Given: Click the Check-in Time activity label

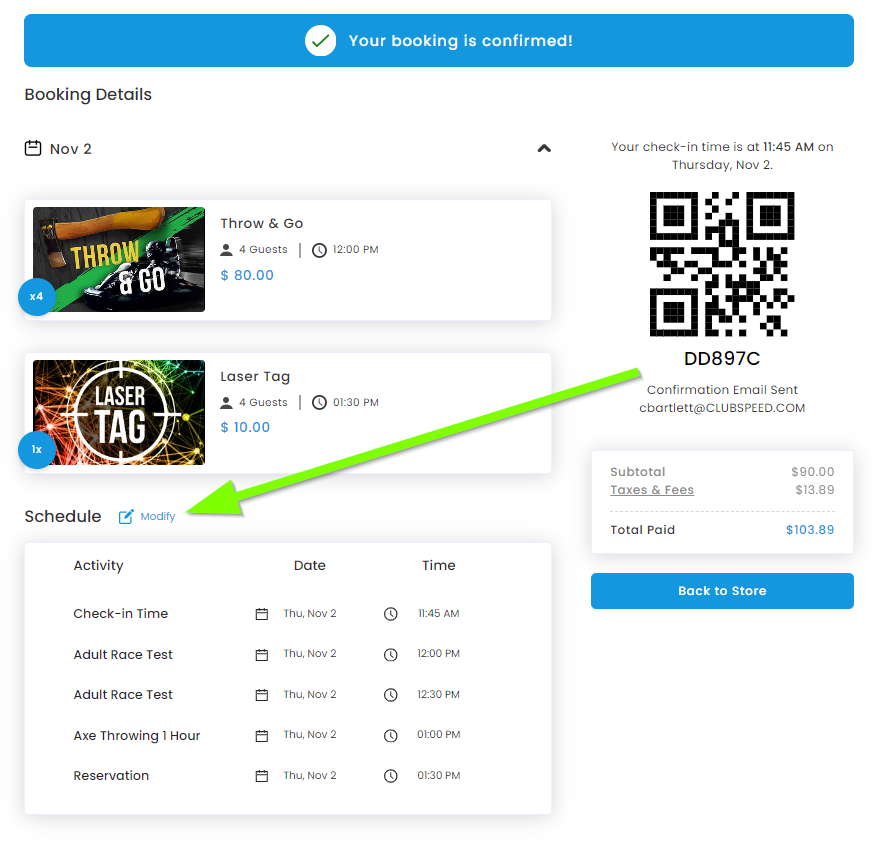Looking at the screenshot, I should tap(121, 614).
